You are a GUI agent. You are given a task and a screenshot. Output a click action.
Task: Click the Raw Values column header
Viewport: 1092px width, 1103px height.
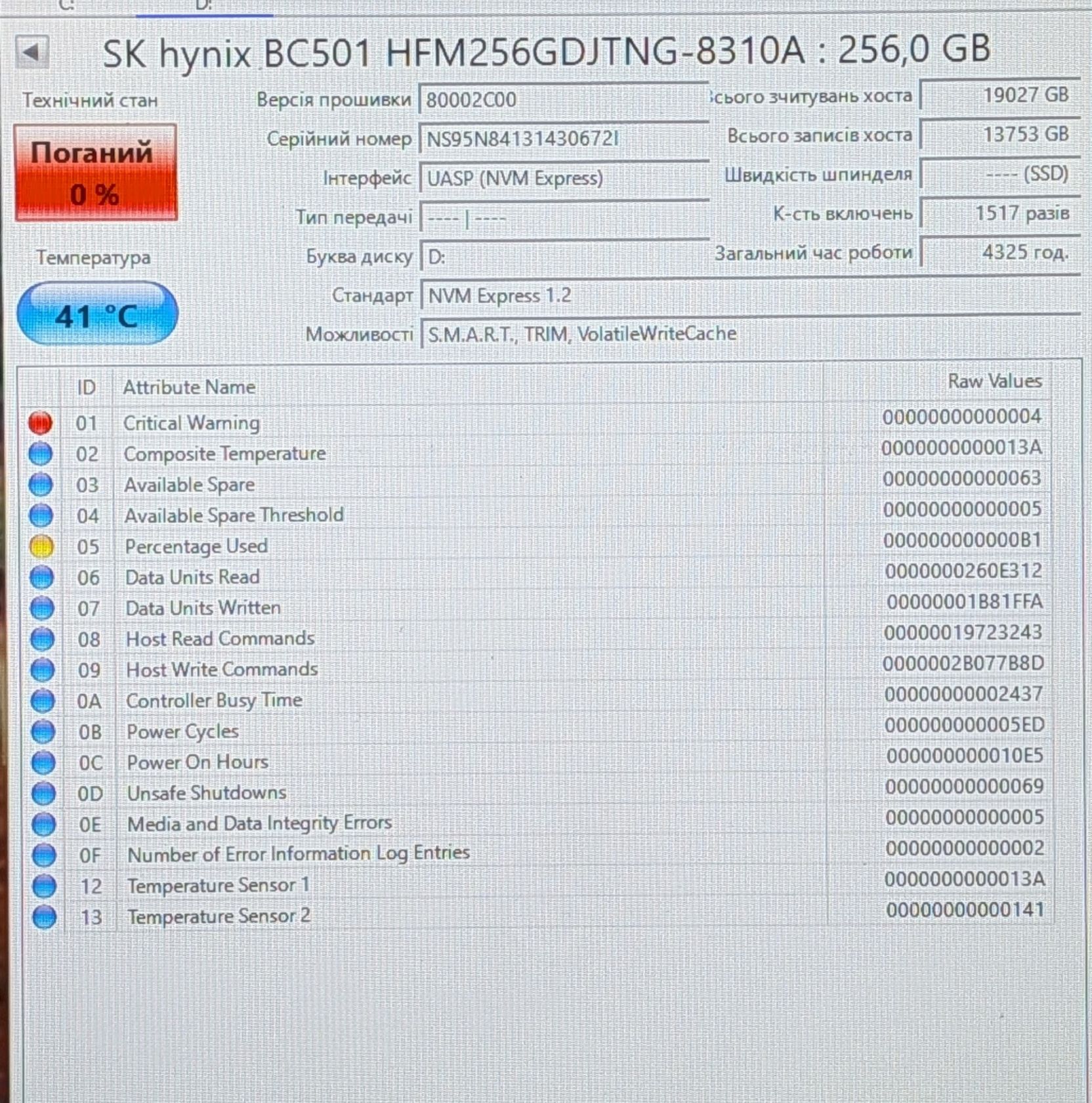tap(994, 381)
